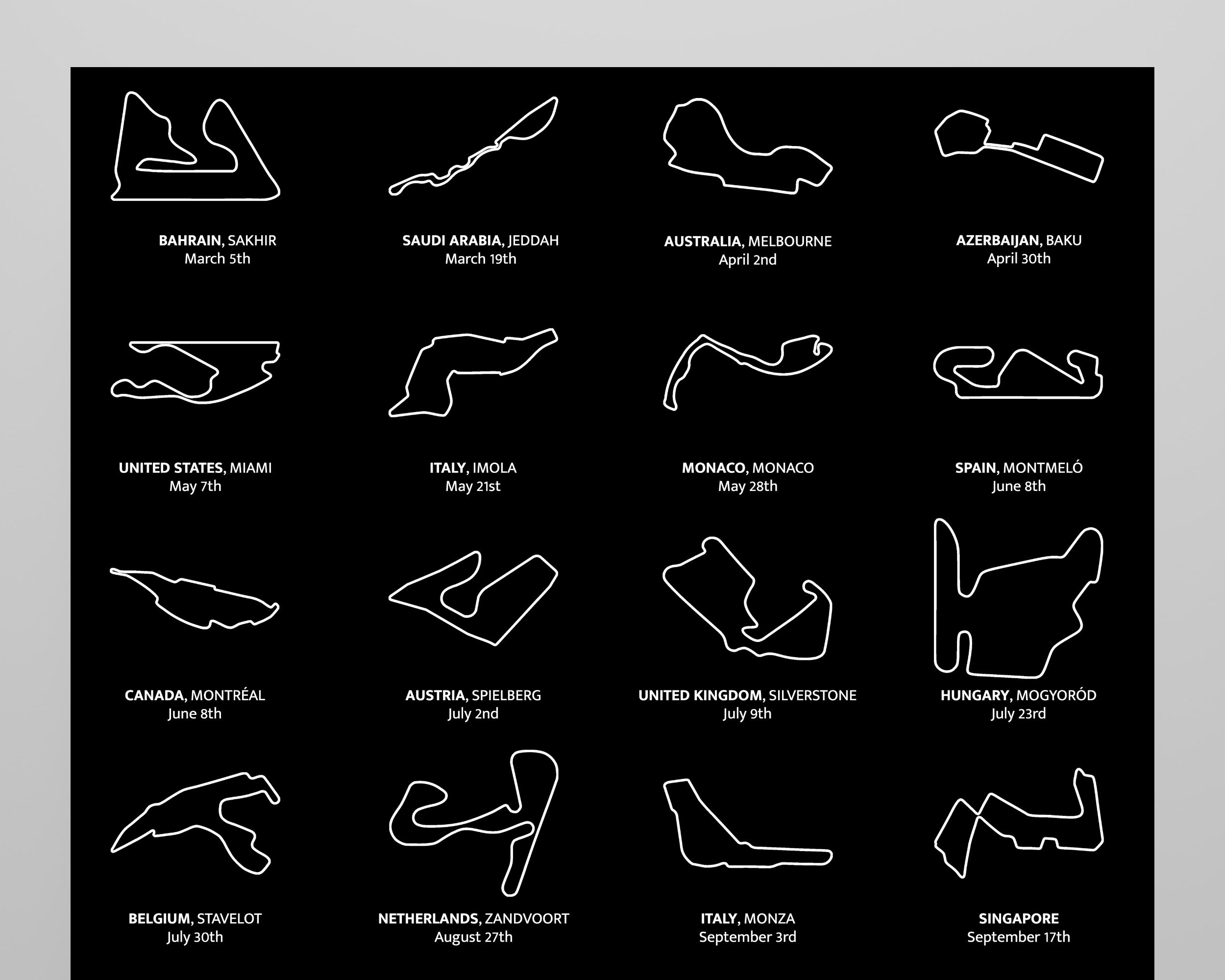Viewport: 1225px width, 980px height.
Task: Click the Bahrain Sakhir circuit outline
Action: coord(196,146)
